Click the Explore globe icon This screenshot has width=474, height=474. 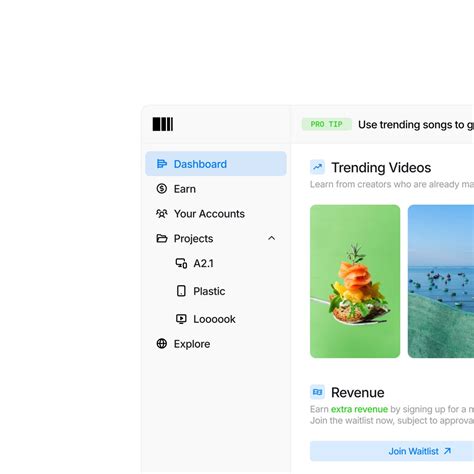[x=162, y=343]
